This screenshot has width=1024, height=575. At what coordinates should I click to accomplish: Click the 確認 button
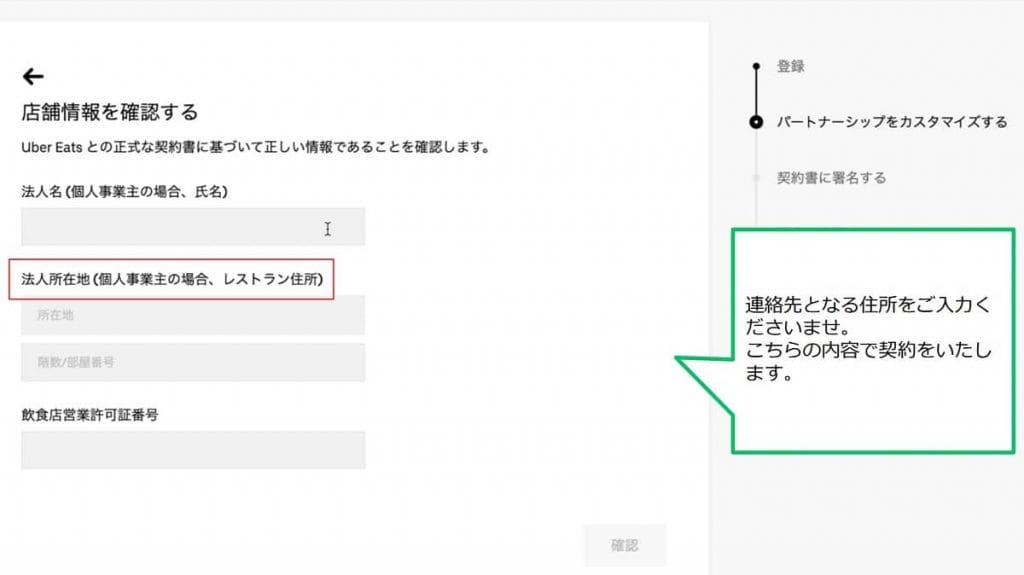tap(624, 545)
